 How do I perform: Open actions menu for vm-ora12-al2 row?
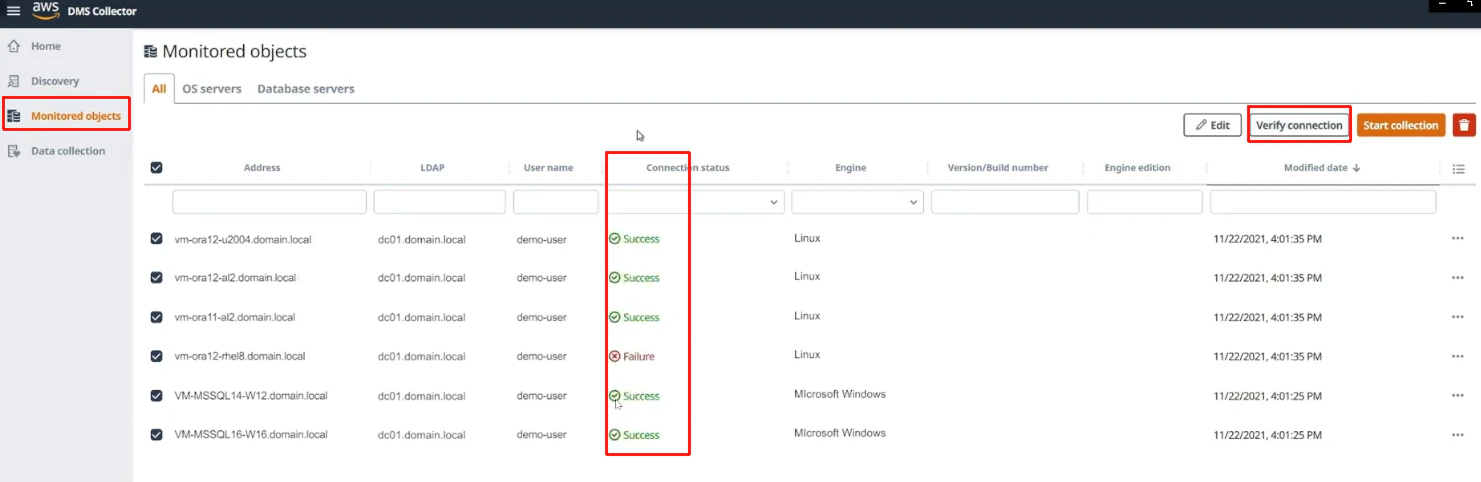click(1458, 278)
